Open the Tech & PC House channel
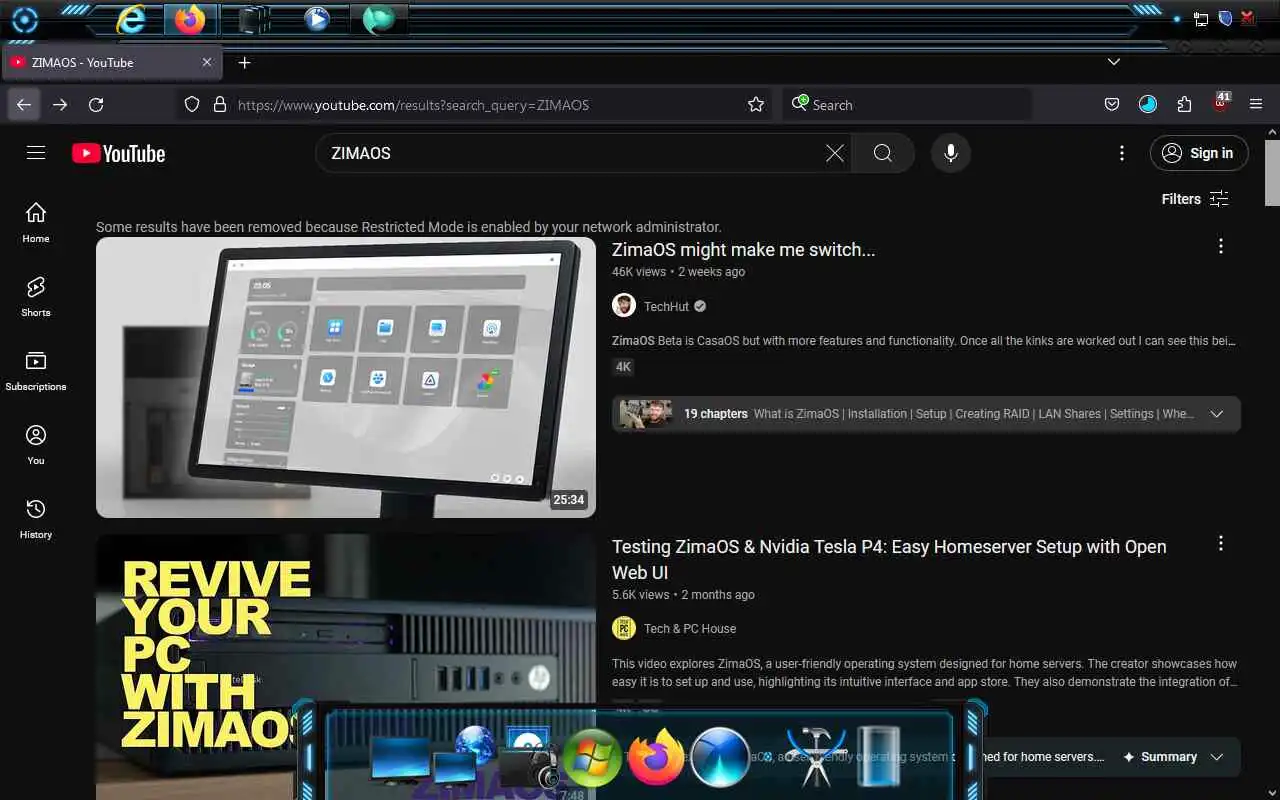The width and height of the screenshot is (1280, 800). pos(690,628)
